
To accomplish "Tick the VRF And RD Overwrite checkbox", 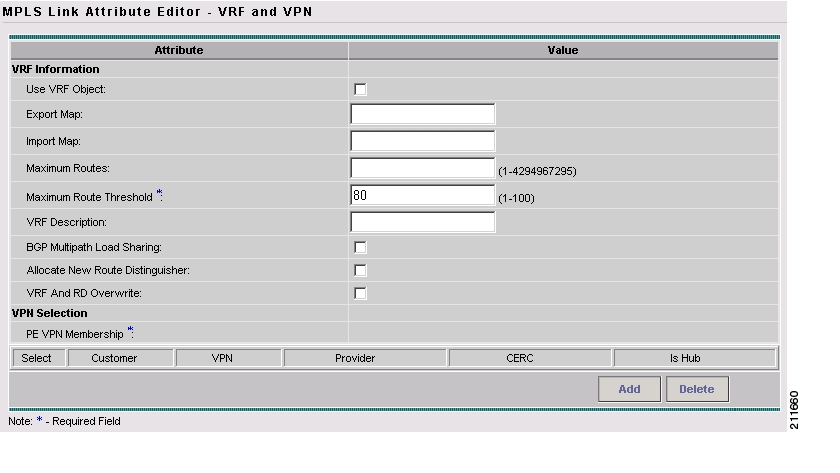I will pos(360,293).
